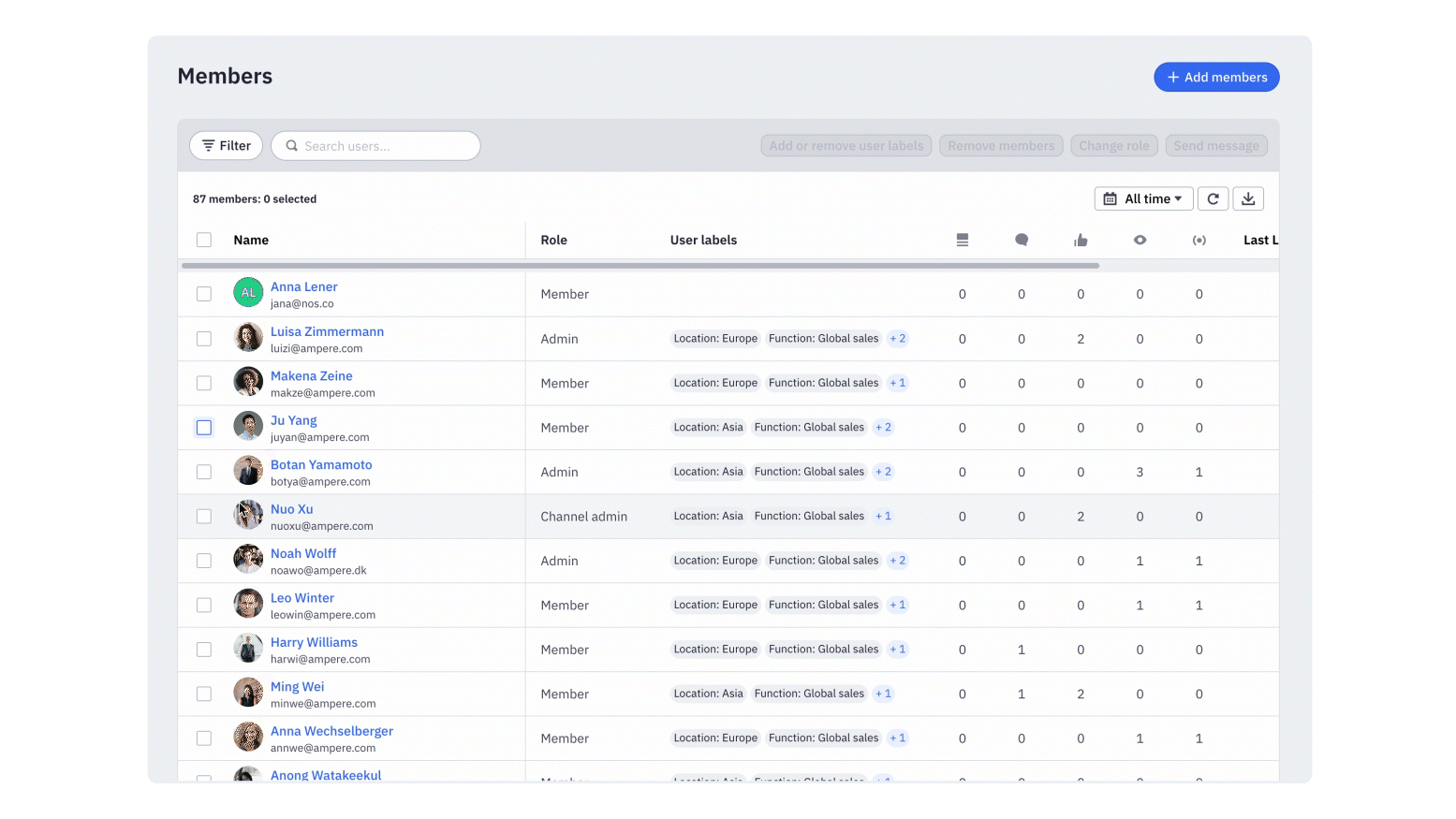Click the thumbs-up likes column icon
Image resolution: width=1456 pixels, height=819 pixels.
[x=1081, y=241]
